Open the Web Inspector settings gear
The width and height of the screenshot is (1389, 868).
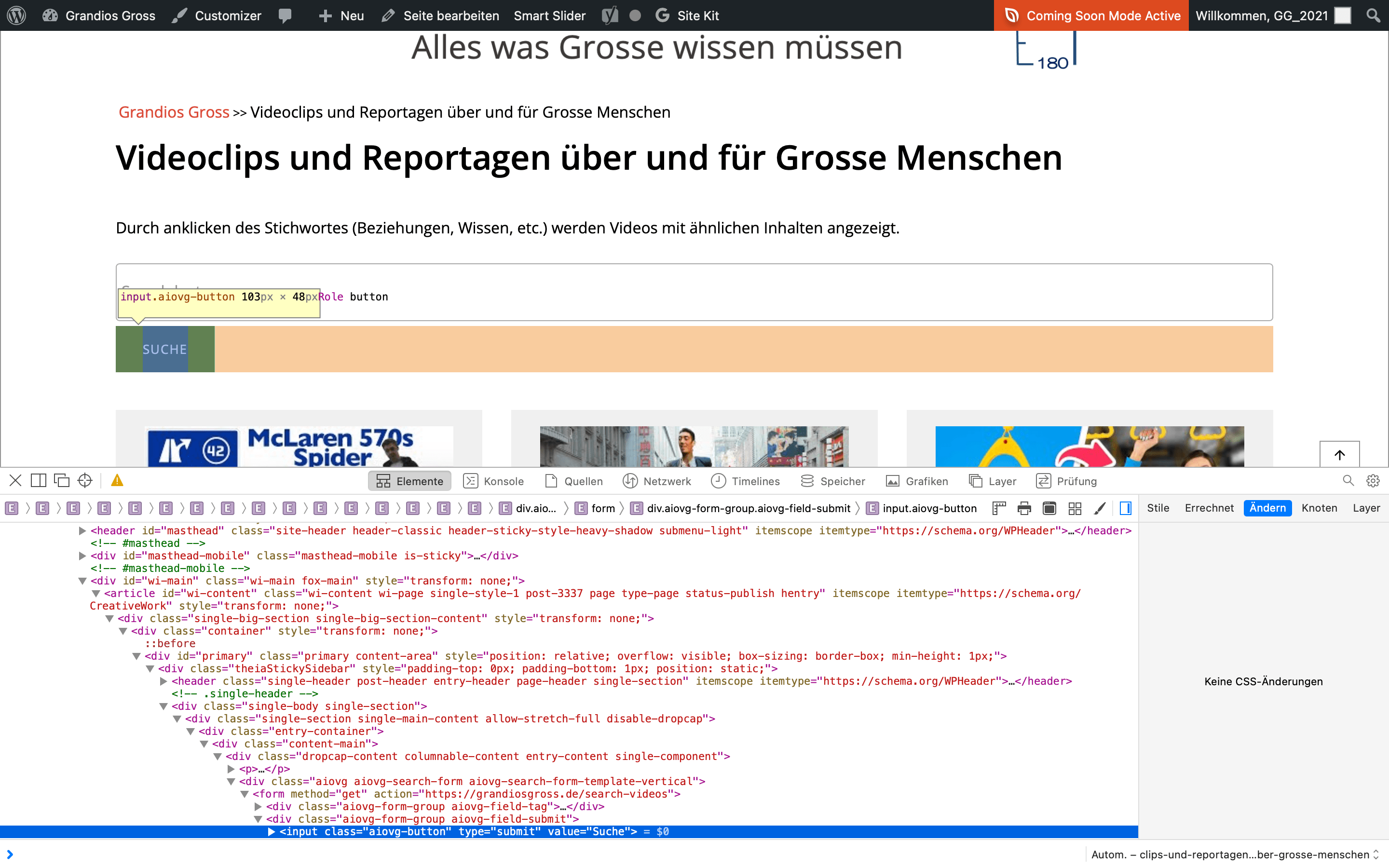(x=1373, y=480)
